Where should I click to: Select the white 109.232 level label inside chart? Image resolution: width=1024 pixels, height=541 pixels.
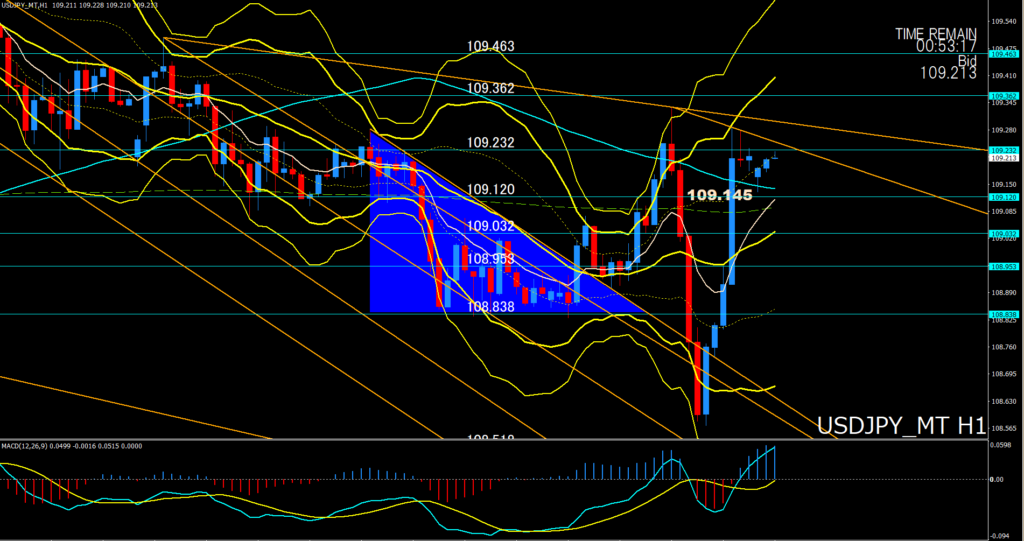pyautogui.click(x=490, y=142)
